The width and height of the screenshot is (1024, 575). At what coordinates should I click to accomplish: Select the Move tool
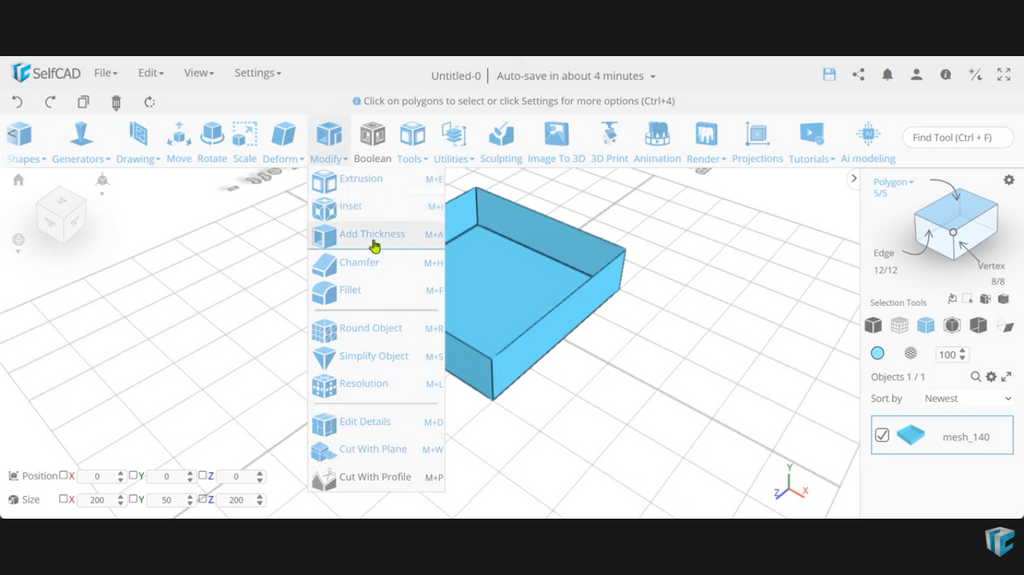tap(179, 142)
